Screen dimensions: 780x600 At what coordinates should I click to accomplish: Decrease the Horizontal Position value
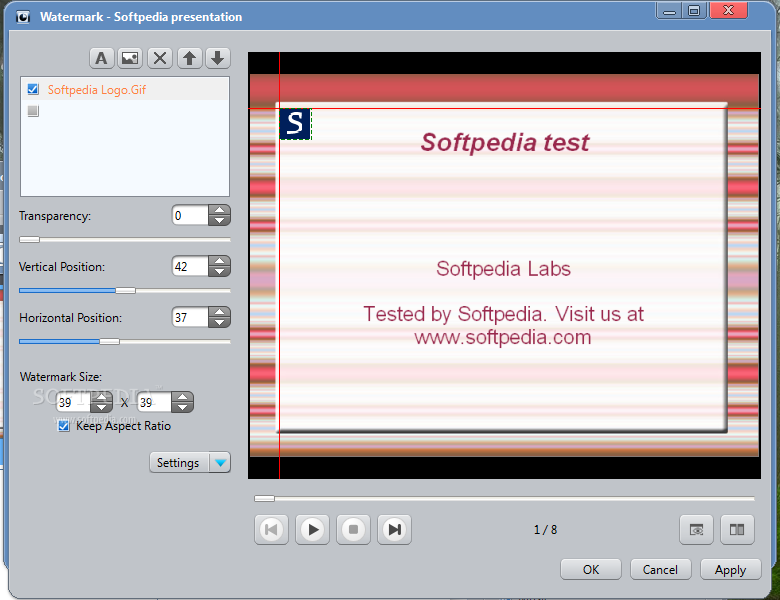pyautogui.click(x=219, y=322)
